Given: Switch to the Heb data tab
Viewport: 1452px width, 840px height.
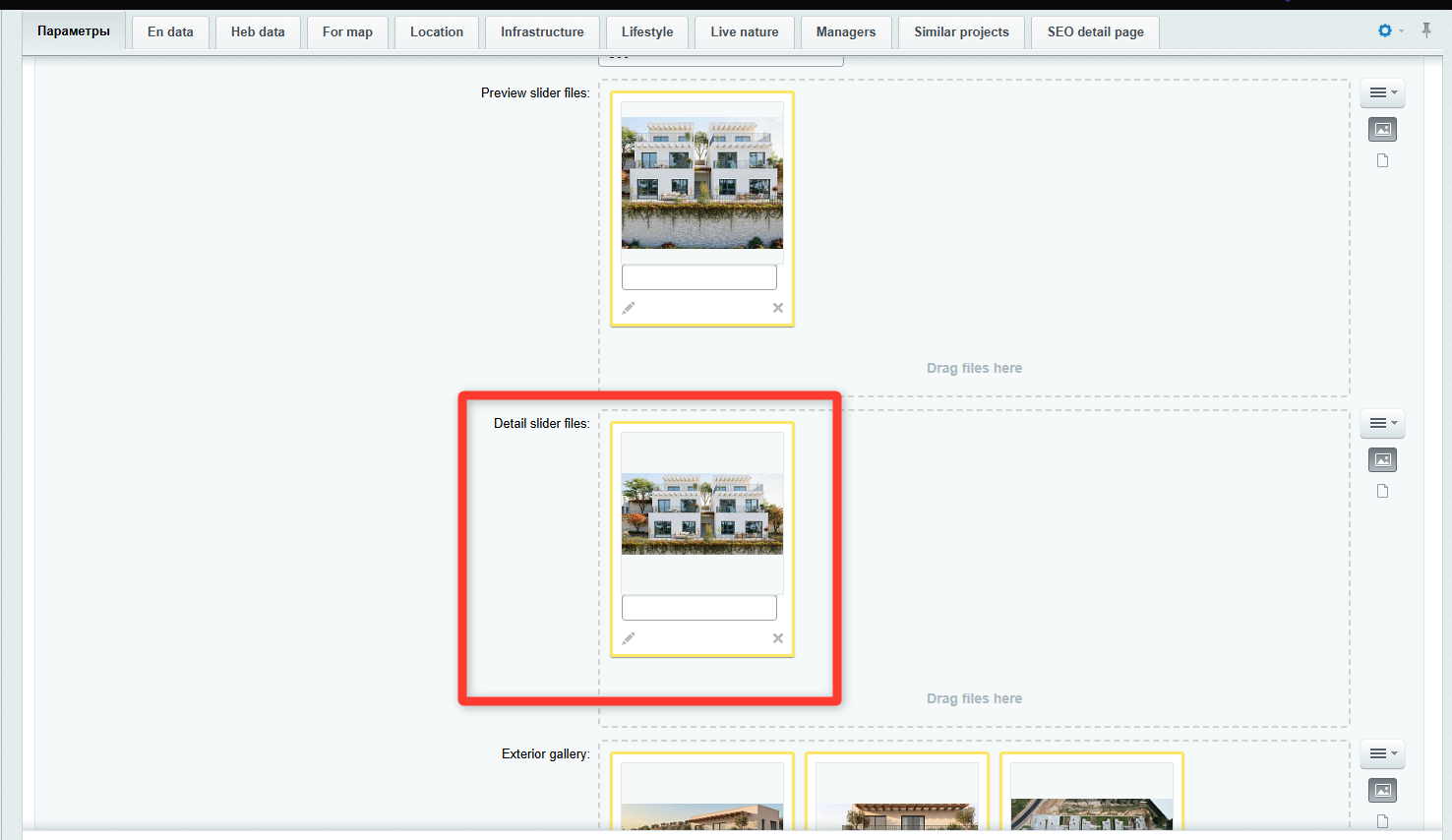Looking at the screenshot, I should click(x=258, y=31).
